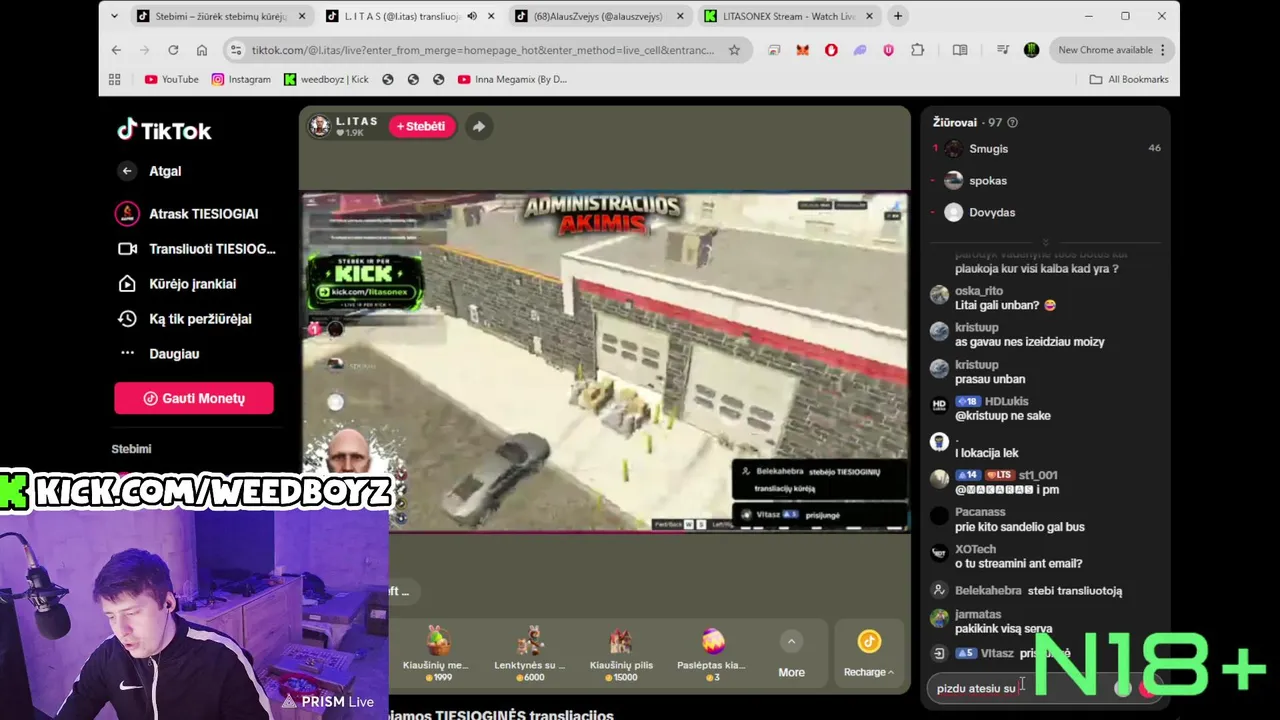Click the Žiūrovai info question icon
The image size is (1280, 720).
pyautogui.click(x=1012, y=123)
